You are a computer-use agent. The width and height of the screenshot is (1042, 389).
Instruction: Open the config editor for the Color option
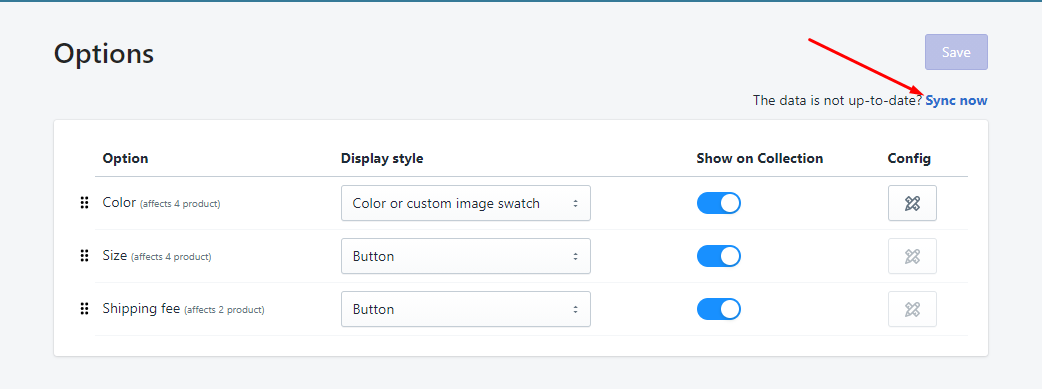pyautogui.click(x=912, y=203)
